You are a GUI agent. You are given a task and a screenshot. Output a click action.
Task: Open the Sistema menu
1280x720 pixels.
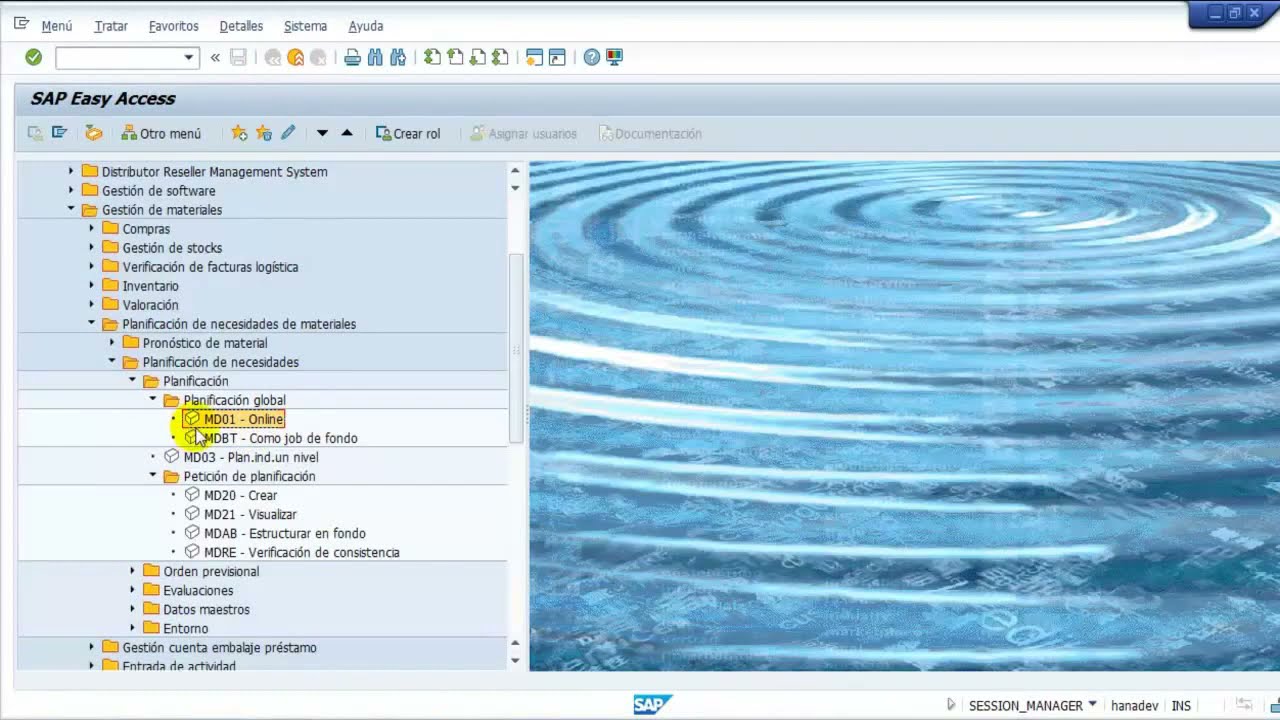click(x=305, y=26)
